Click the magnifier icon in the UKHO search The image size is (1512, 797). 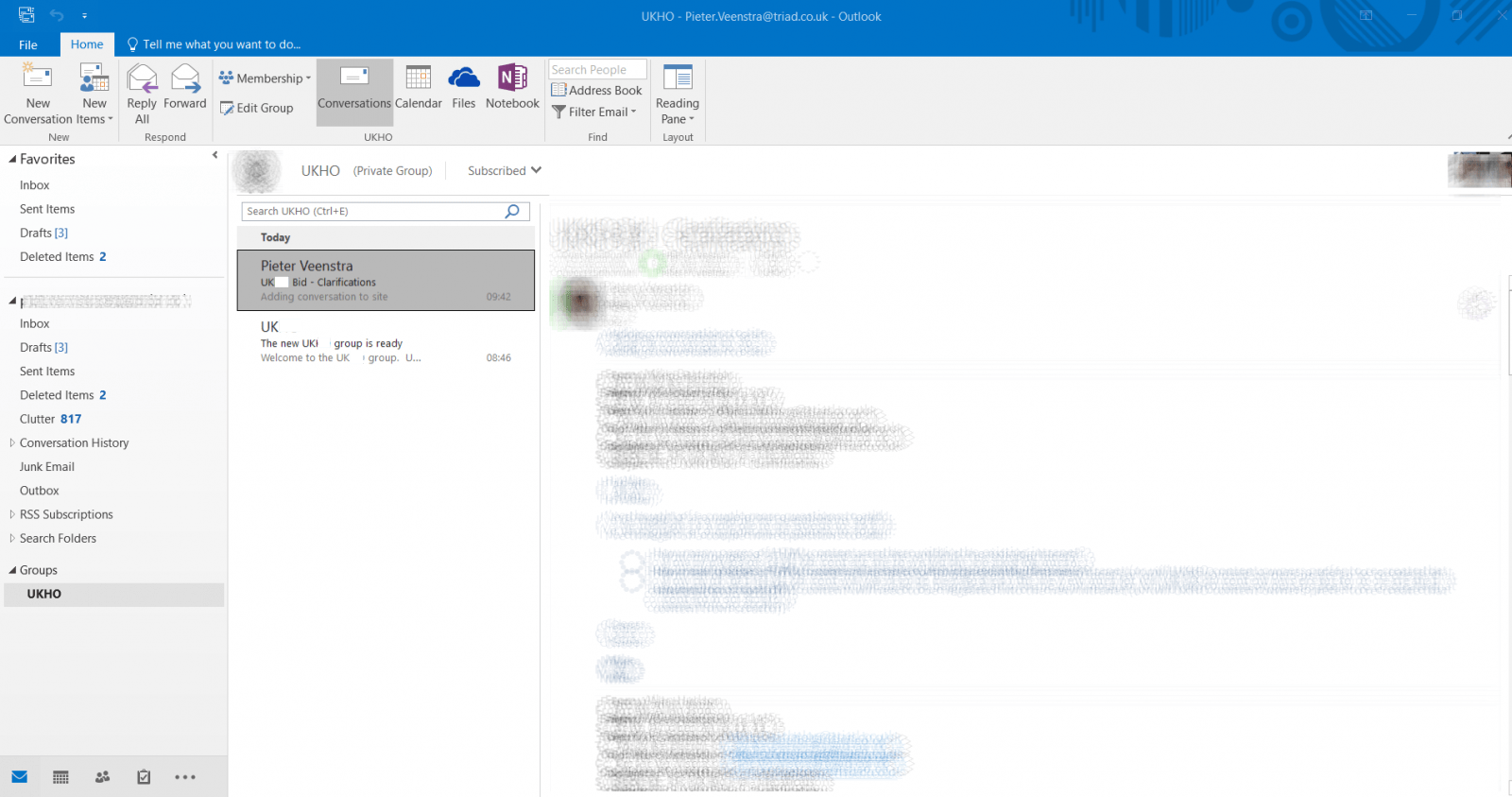coord(512,211)
